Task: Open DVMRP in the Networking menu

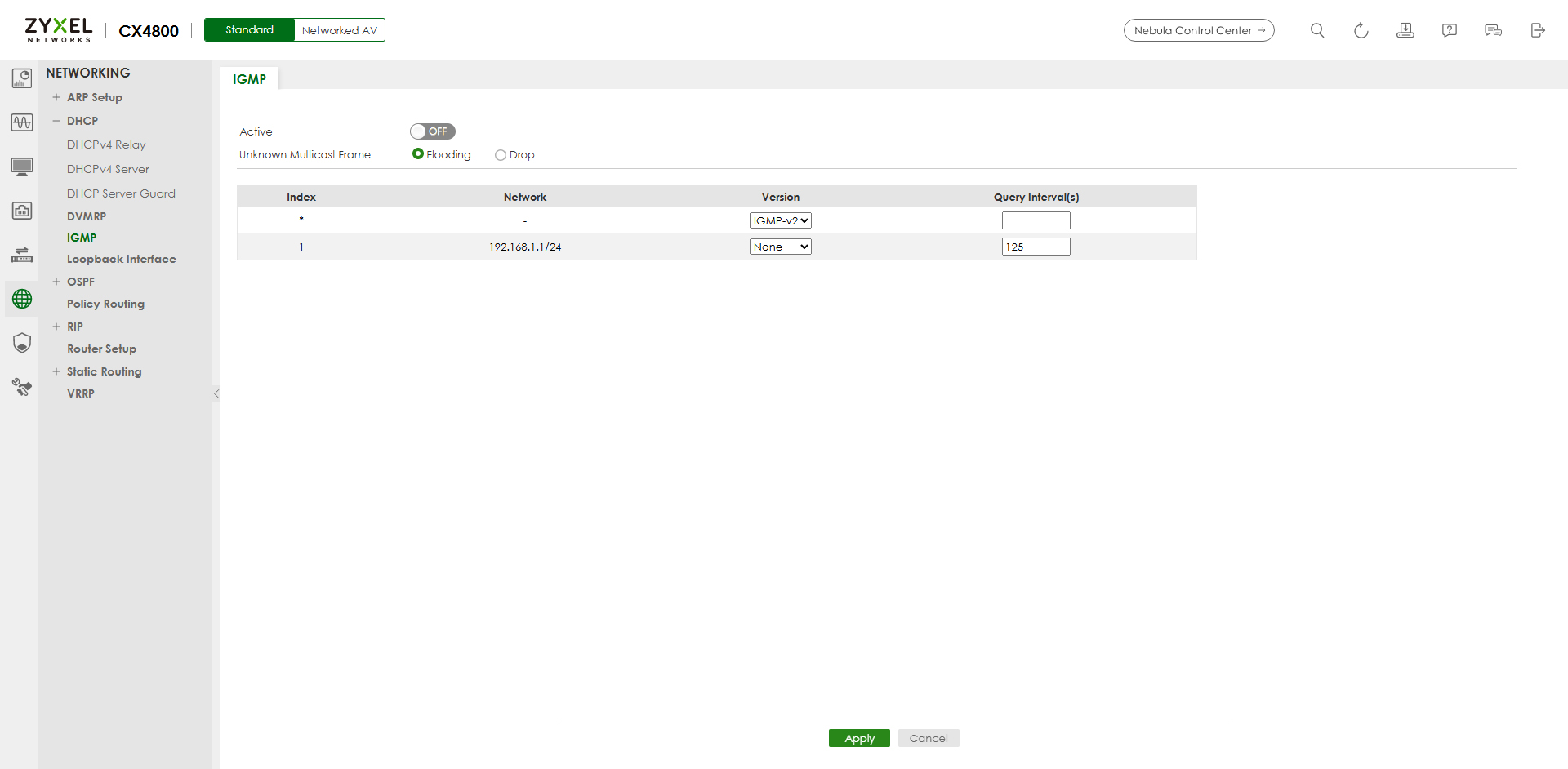Action: (87, 216)
